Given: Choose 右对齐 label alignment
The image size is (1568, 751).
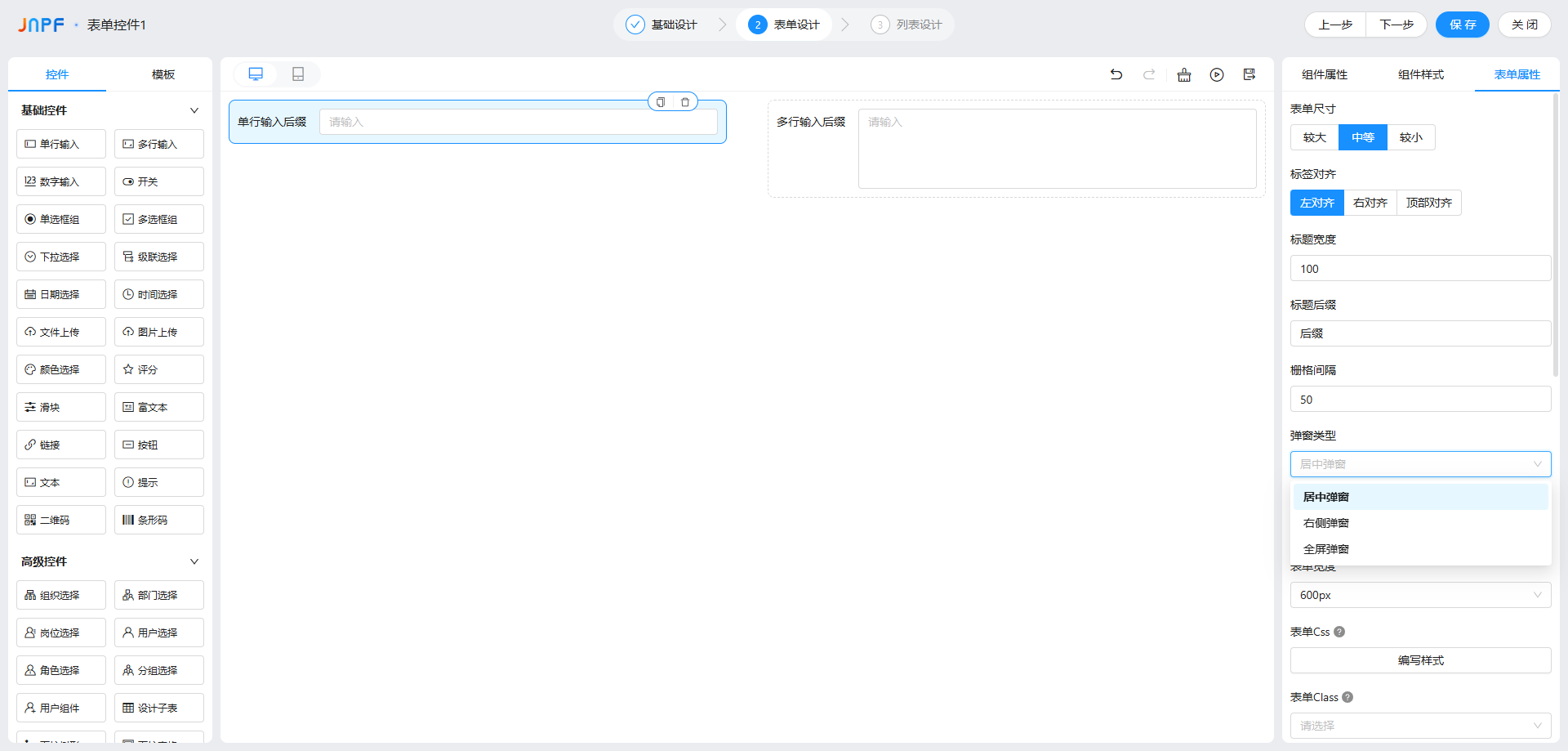Looking at the screenshot, I should [1370, 203].
